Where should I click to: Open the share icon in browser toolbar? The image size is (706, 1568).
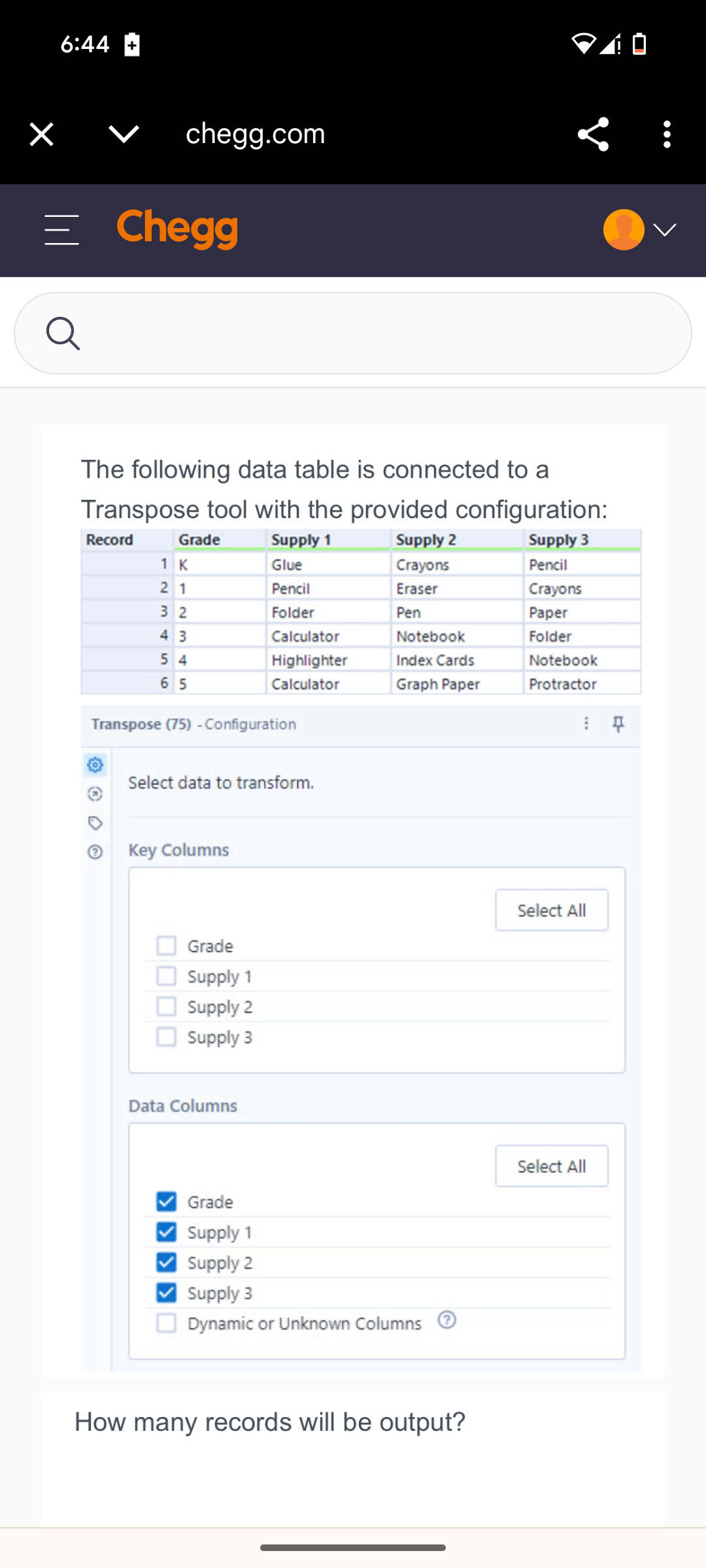click(x=593, y=134)
